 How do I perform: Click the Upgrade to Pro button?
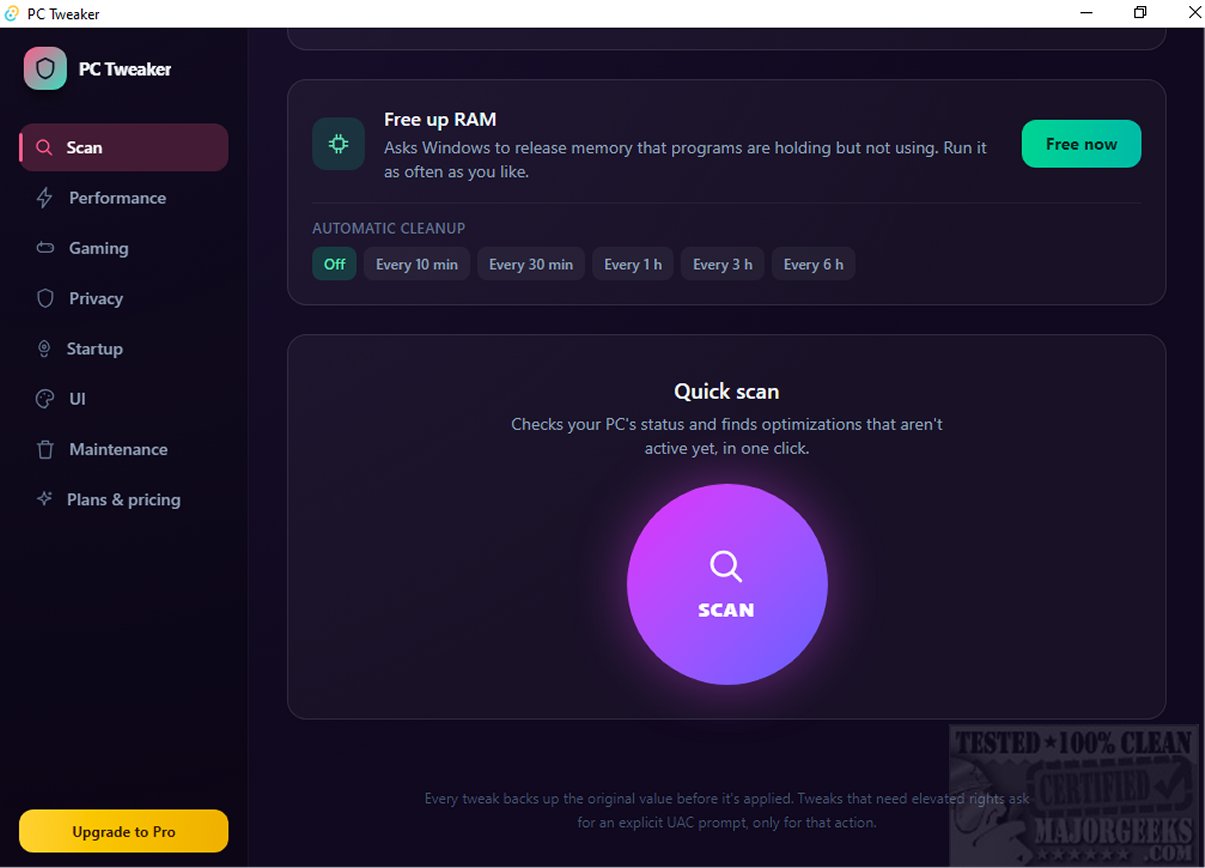(x=124, y=831)
